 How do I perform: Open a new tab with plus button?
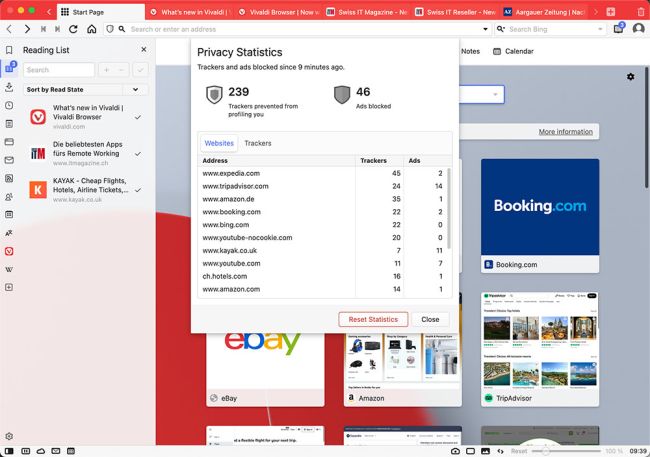(x=611, y=12)
